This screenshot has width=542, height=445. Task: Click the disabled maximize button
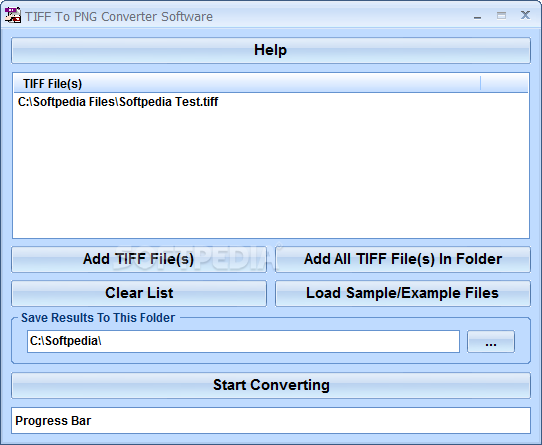pyautogui.click(x=501, y=16)
